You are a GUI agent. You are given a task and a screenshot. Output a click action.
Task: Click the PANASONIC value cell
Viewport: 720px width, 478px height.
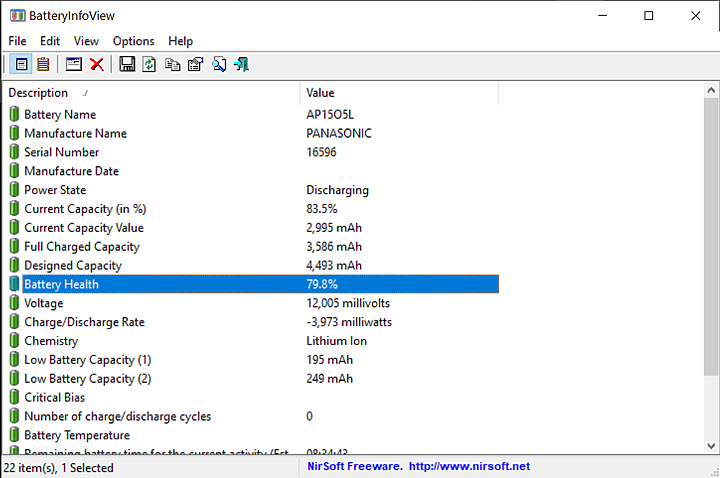pos(339,133)
